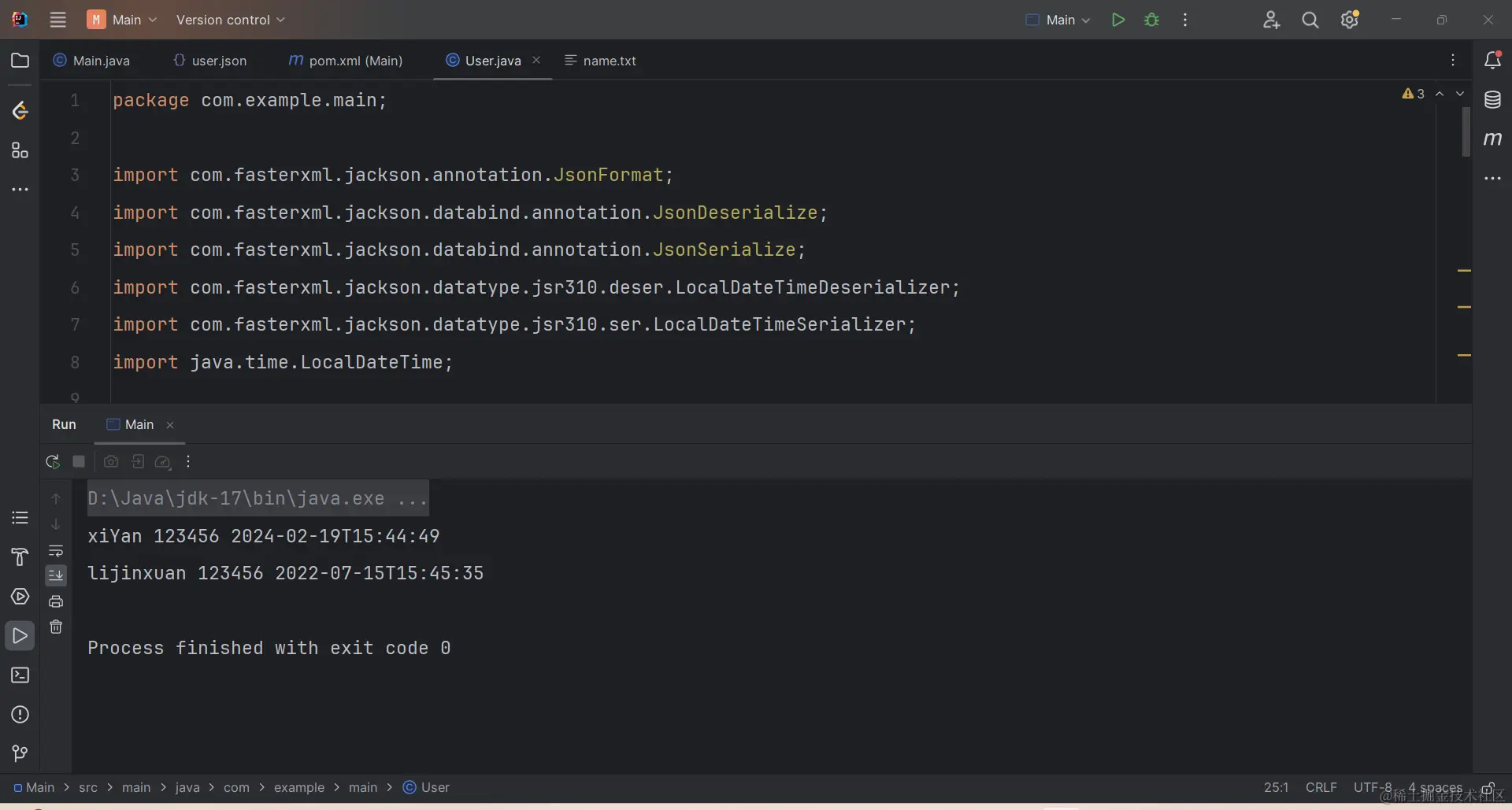
Task: Open Code With Me collaboration icon
Action: [x=1271, y=20]
